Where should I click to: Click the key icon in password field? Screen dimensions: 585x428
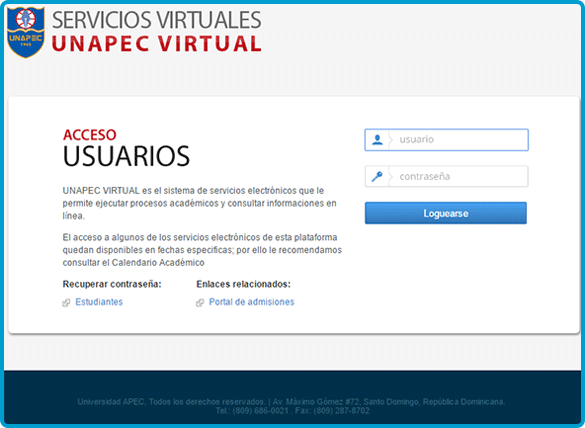tap(377, 176)
